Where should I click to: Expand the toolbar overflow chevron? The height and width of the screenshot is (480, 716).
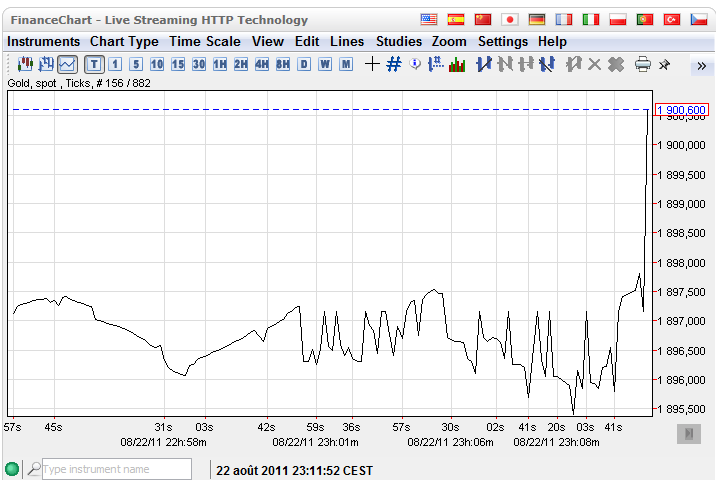point(701,64)
